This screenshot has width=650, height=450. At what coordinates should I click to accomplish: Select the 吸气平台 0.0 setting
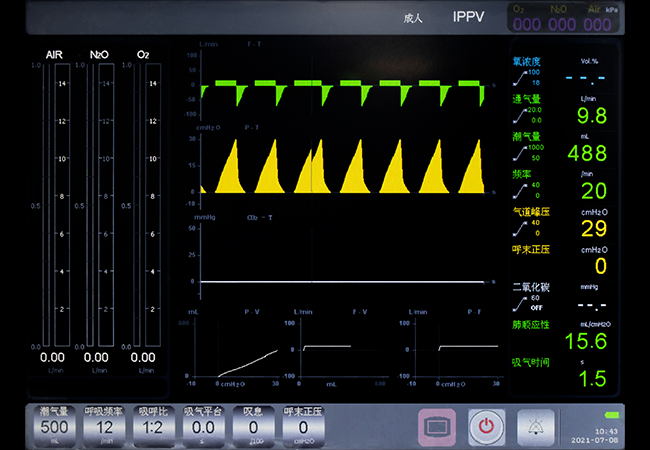click(203, 425)
